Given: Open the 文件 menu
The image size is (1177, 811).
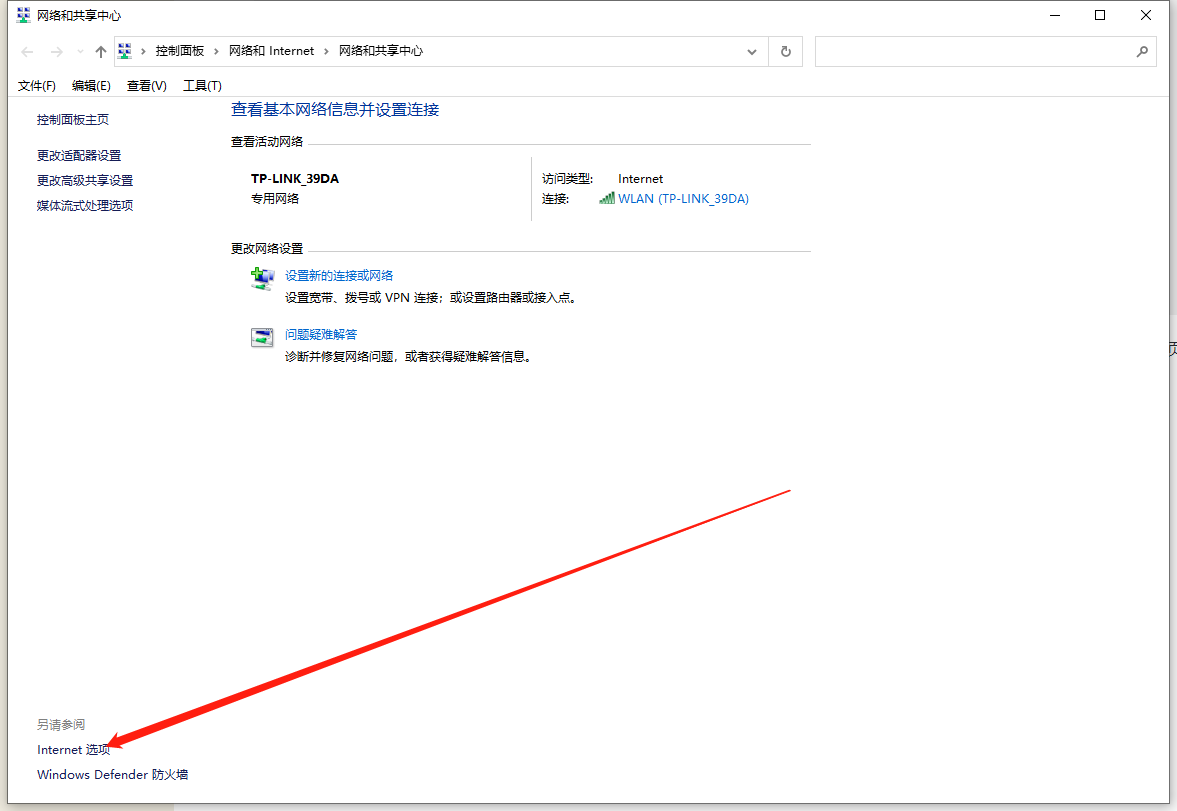Looking at the screenshot, I should tap(36, 85).
